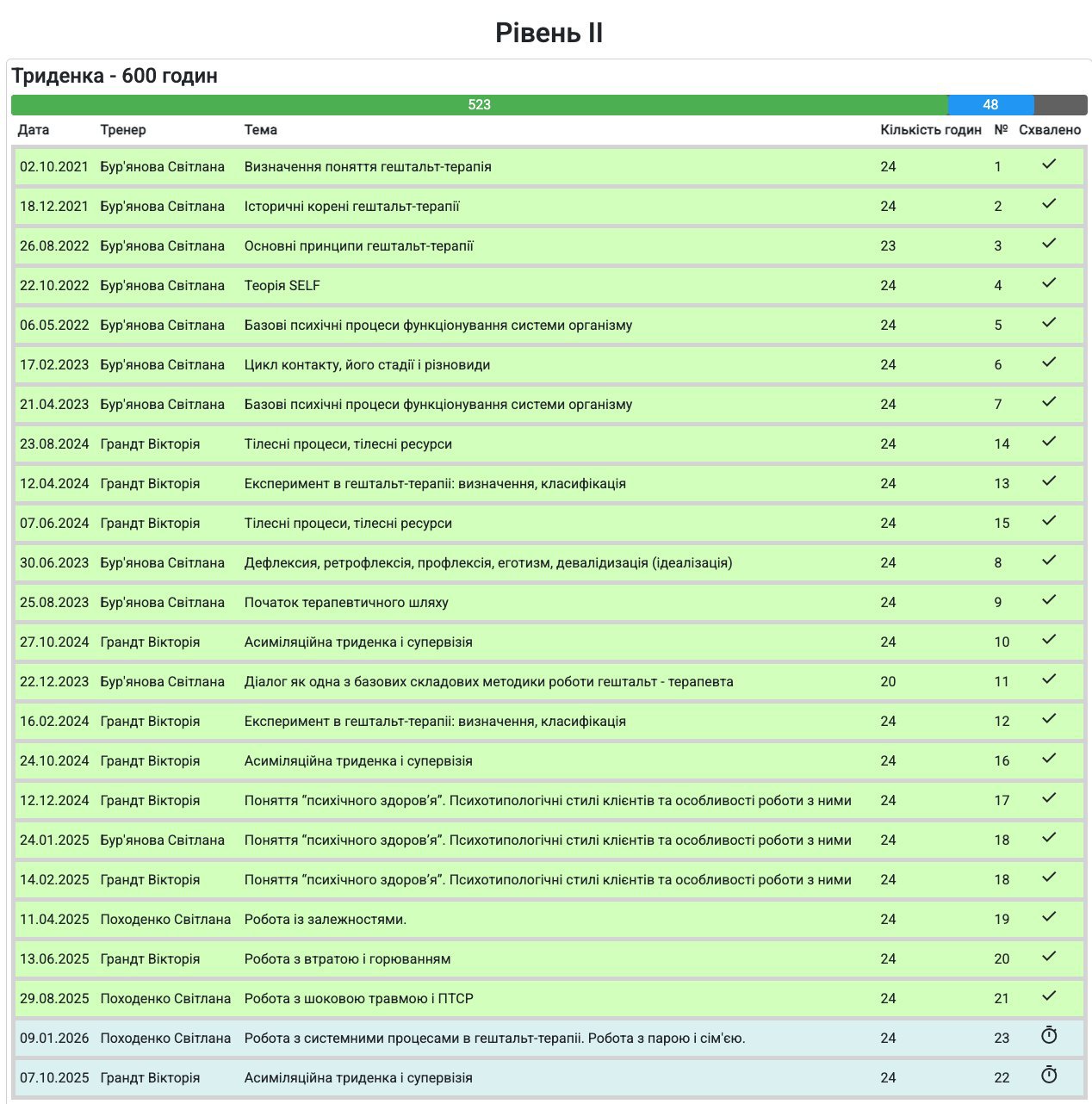
Task: Click the checkmark for Робота з шоковою травмою
Action: tap(1048, 995)
